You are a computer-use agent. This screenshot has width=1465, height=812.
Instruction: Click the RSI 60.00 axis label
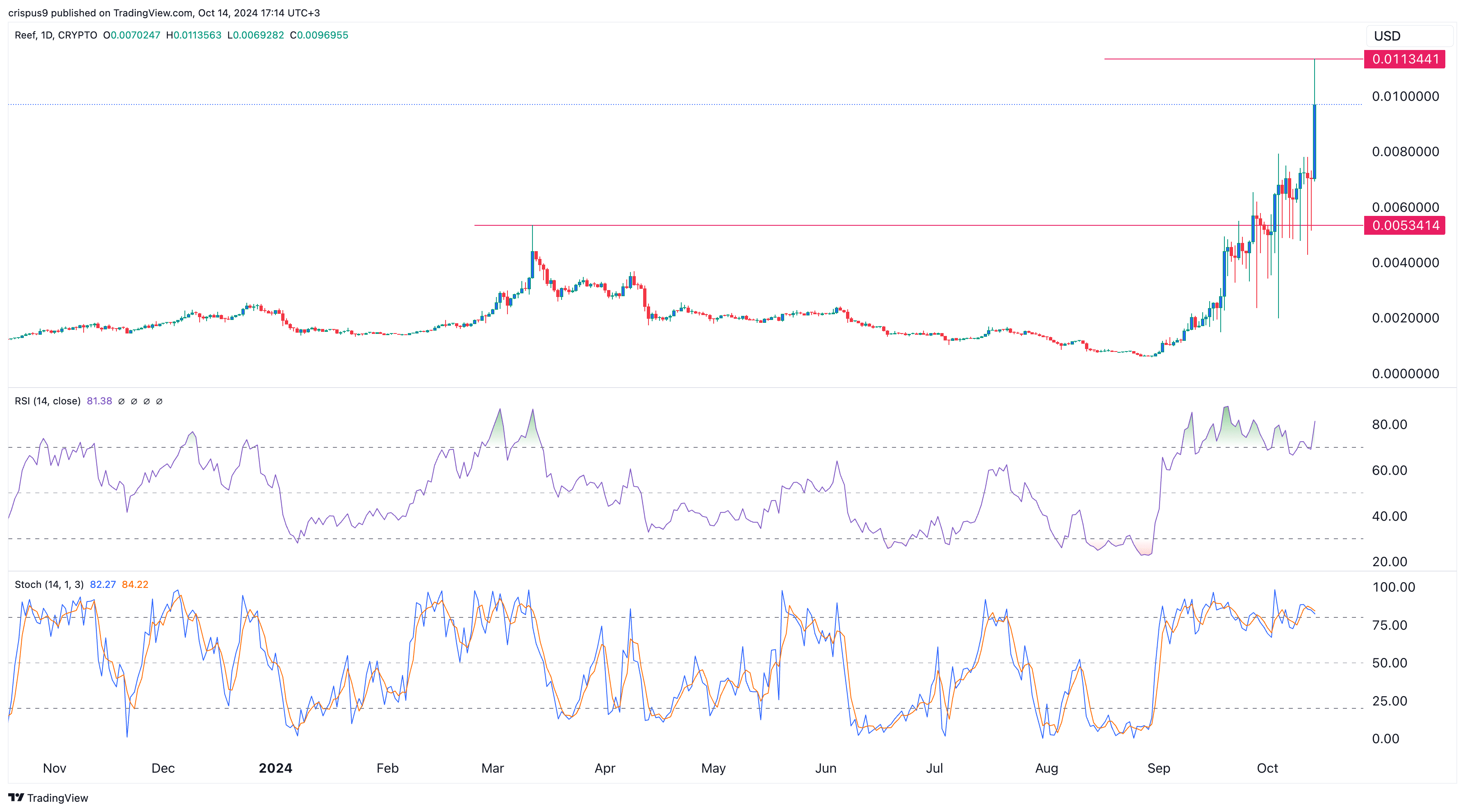[x=1389, y=470]
